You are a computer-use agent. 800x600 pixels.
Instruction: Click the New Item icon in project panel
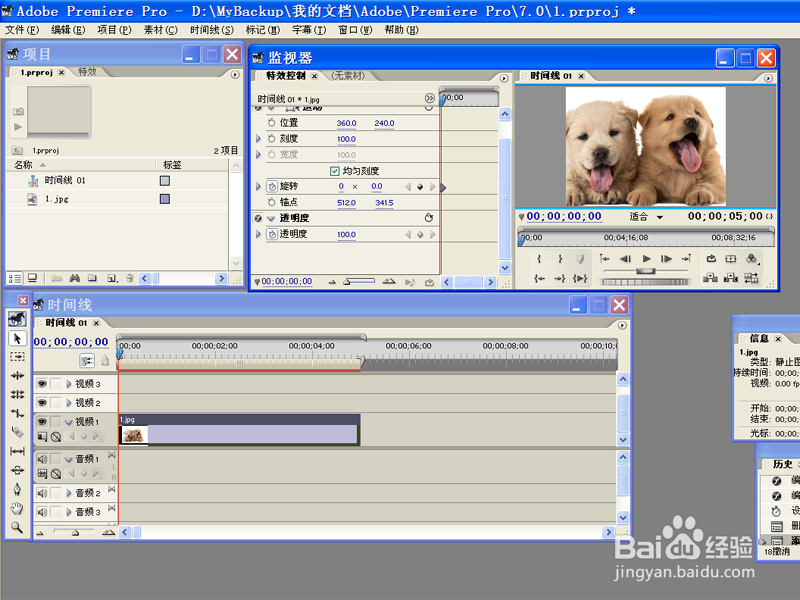click(112, 278)
